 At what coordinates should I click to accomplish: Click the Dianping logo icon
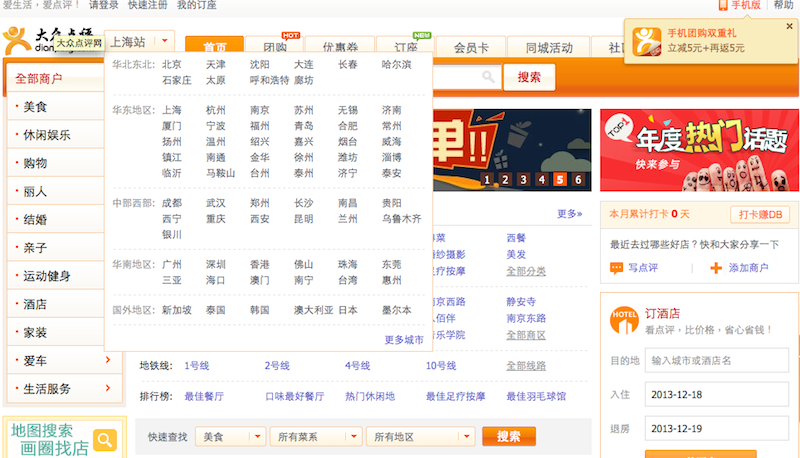pyautogui.click(x=16, y=40)
